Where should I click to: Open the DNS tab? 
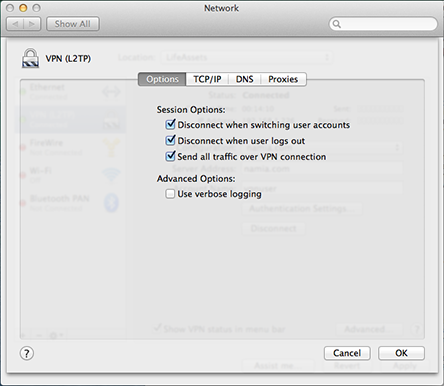(x=245, y=79)
